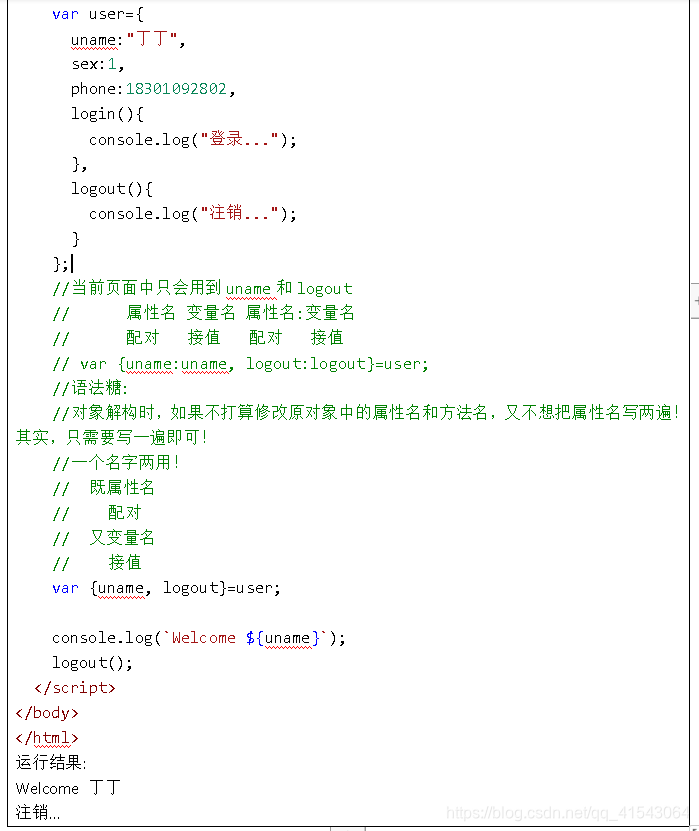This screenshot has width=699, height=831.
Task: Click the output line '注销...'
Action: click(38, 812)
